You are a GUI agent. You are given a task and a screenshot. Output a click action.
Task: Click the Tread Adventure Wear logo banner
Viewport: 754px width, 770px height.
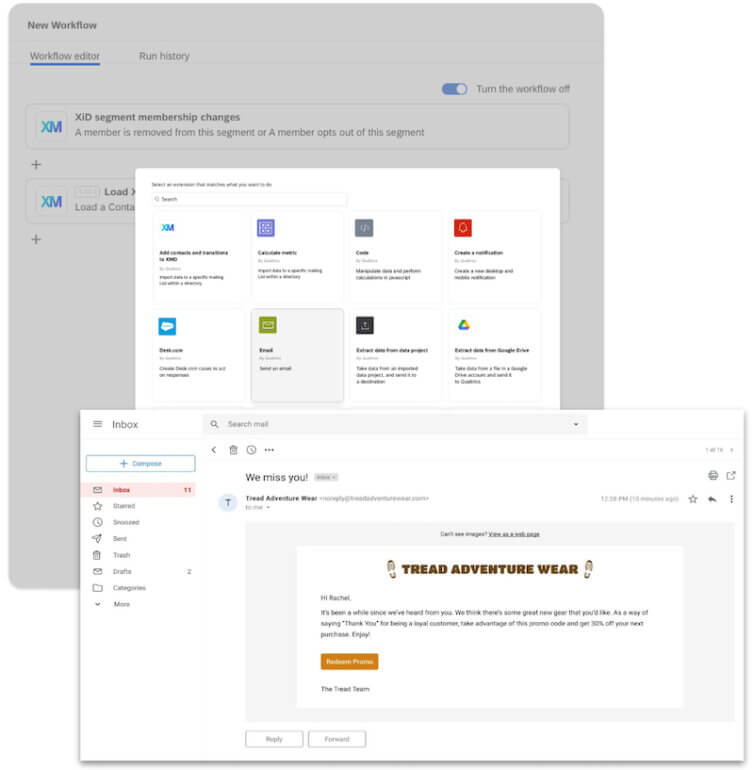(x=490, y=569)
